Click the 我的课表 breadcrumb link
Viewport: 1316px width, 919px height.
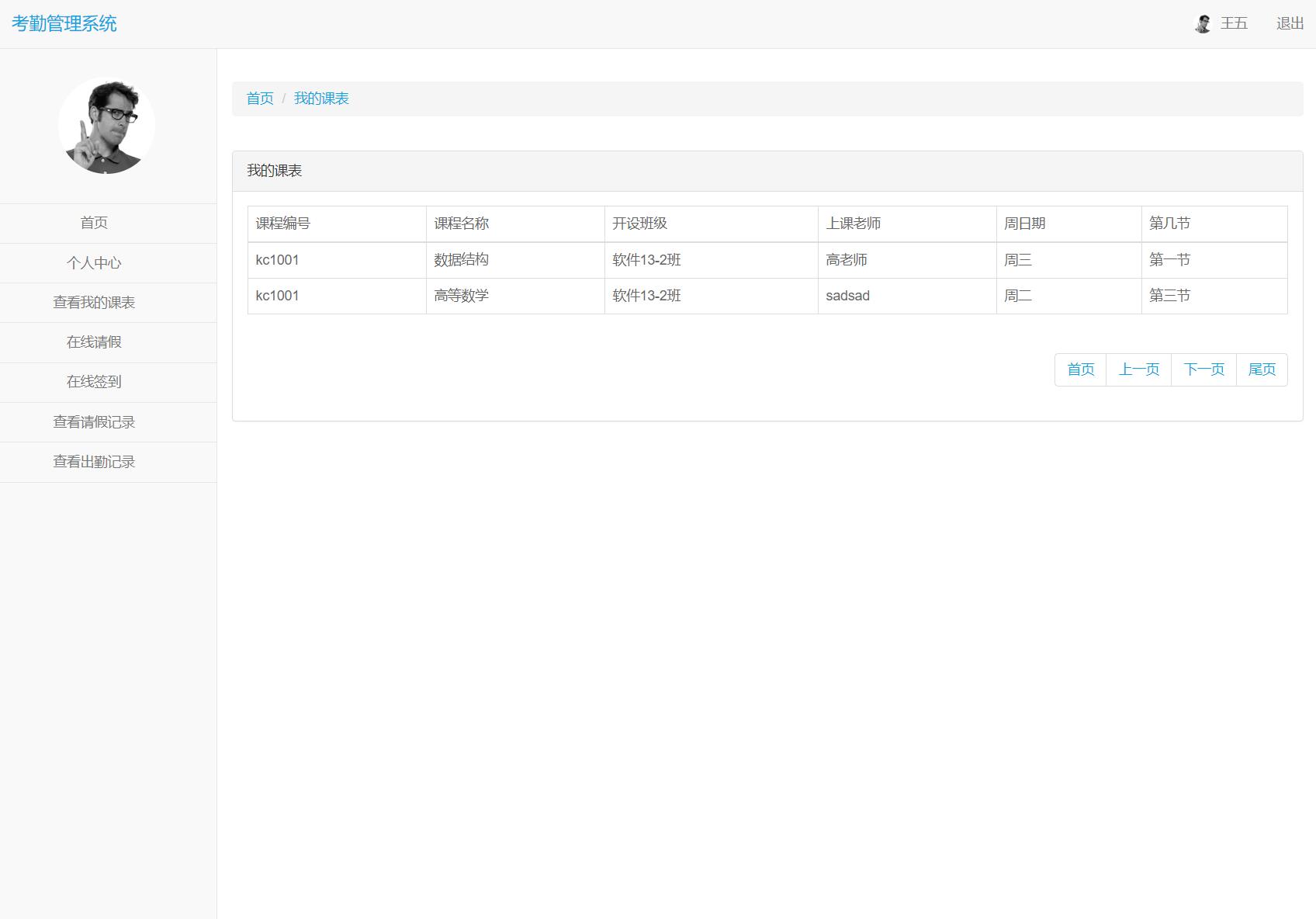(321, 99)
